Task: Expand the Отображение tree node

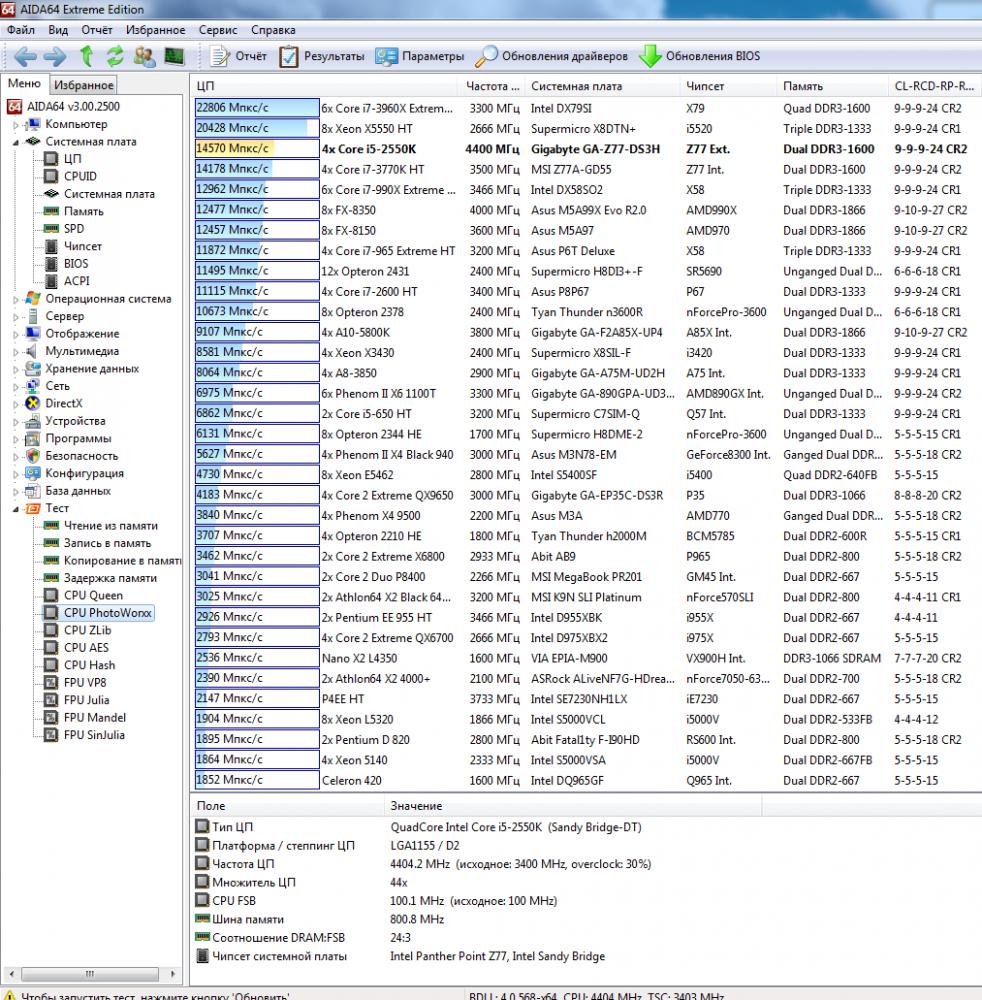Action: pyautogui.click(x=16, y=334)
